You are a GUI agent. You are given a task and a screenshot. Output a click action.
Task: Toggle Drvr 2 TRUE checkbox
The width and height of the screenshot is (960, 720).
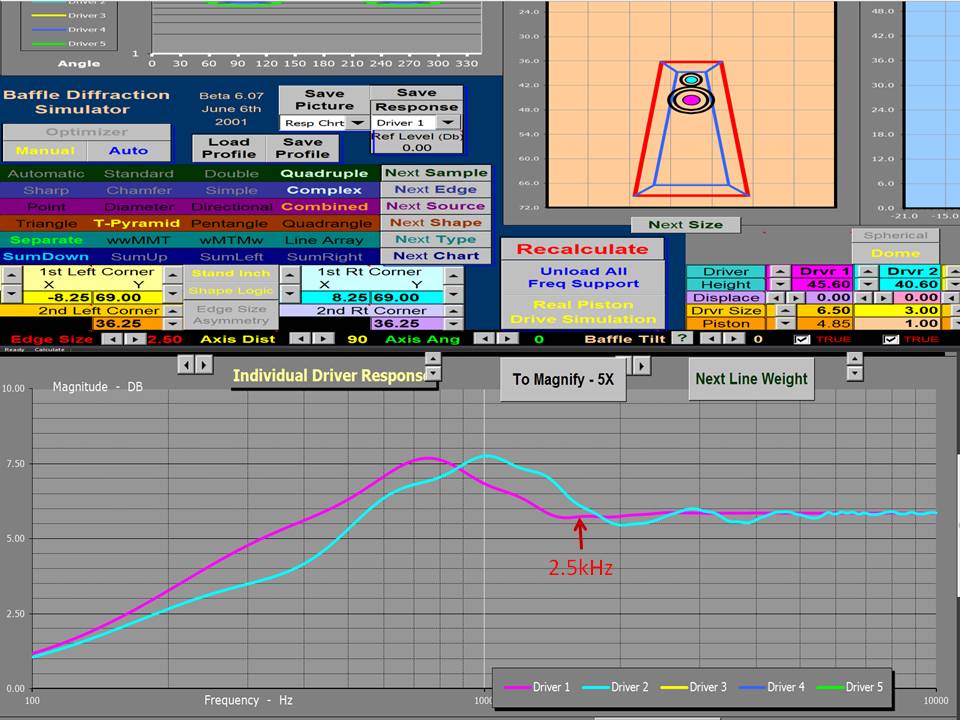pos(891,339)
